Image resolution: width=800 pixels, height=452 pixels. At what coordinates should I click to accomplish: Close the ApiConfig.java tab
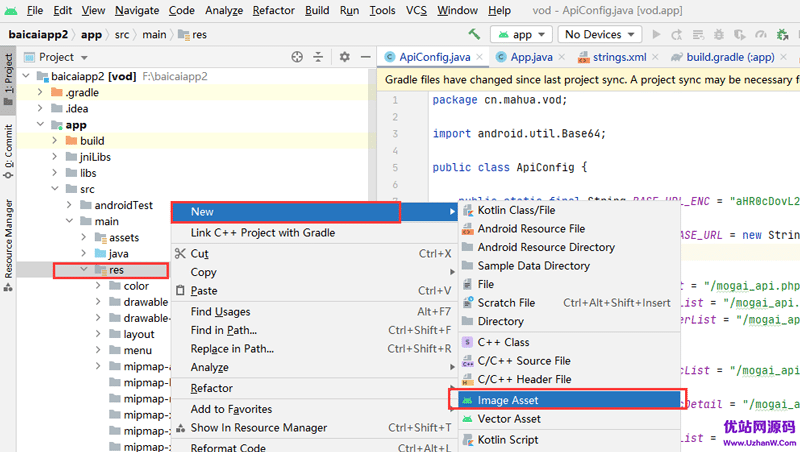(480, 57)
